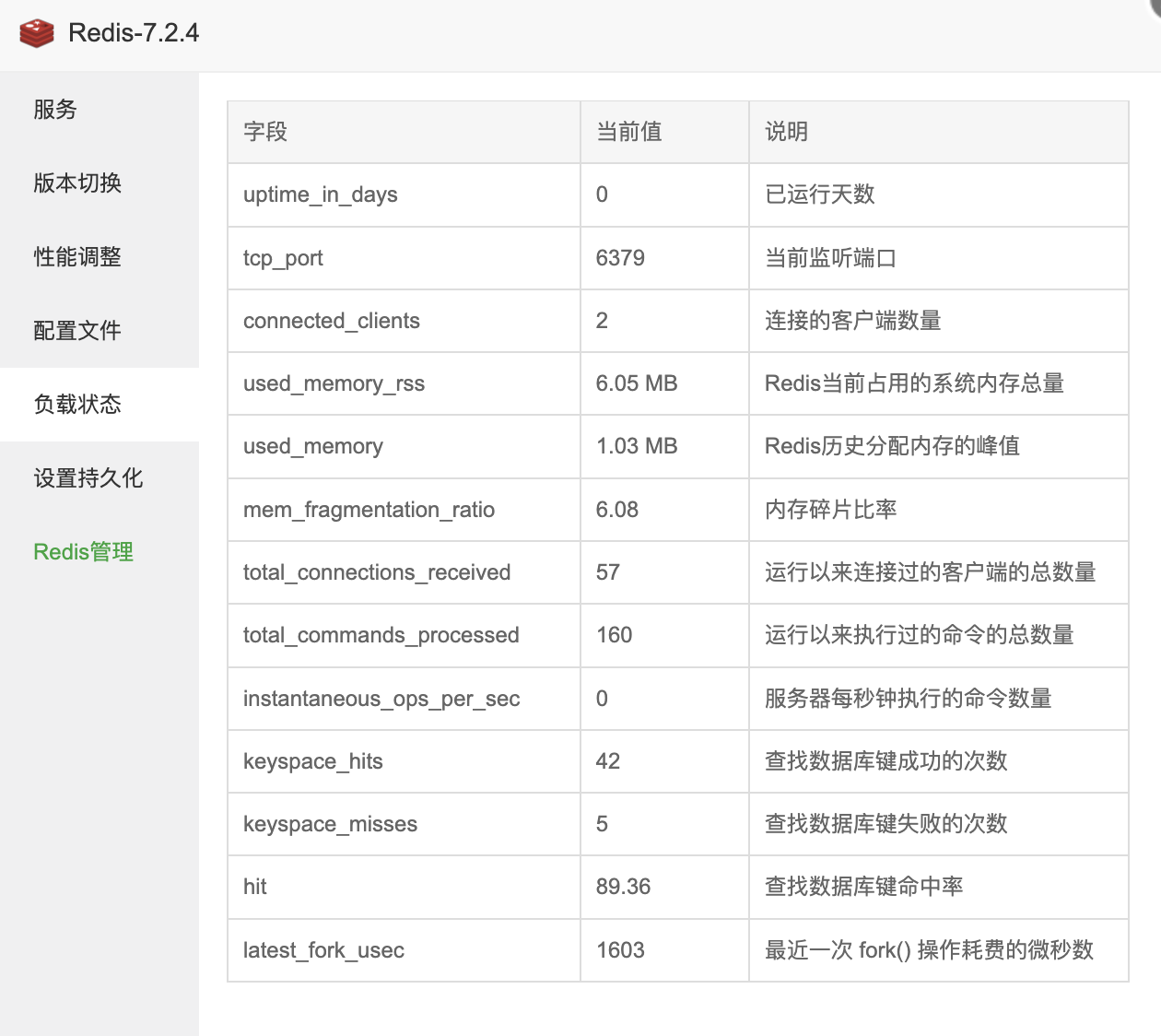The width and height of the screenshot is (1161, 1036).
Task: Click 运行以来执行过的命令的总数量 description
Action: click(x=920, y=635)
